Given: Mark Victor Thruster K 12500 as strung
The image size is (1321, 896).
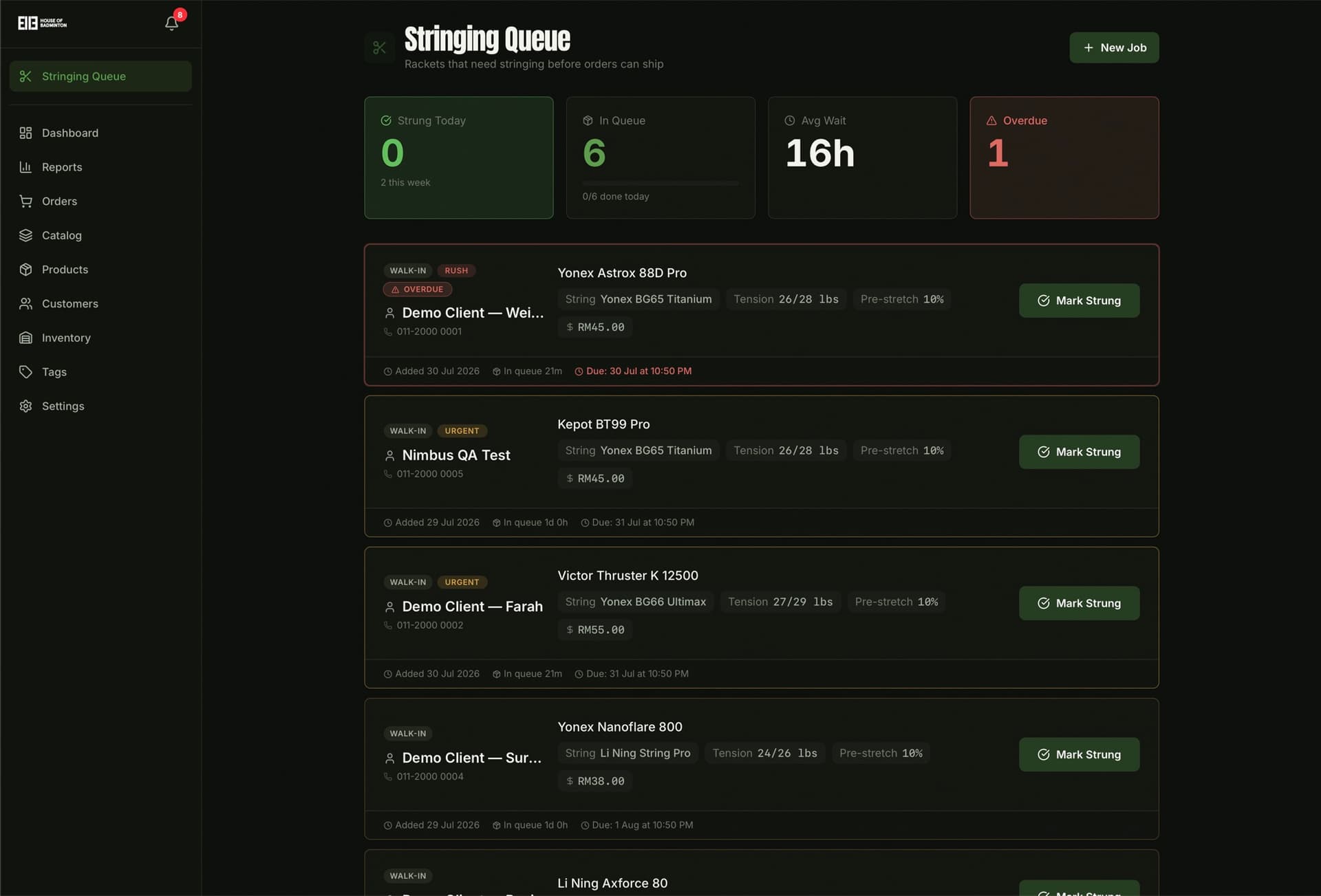Looking at the screenshot, I should (x=1079, y=603).
